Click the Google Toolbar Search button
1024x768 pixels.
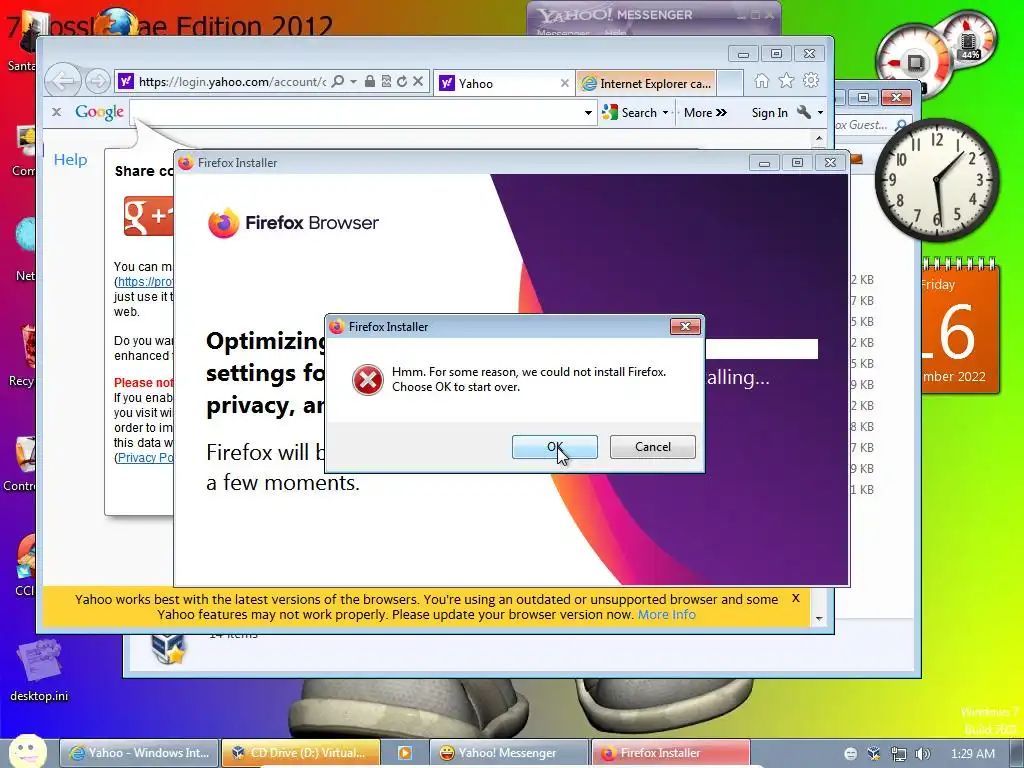click(630, 113)
